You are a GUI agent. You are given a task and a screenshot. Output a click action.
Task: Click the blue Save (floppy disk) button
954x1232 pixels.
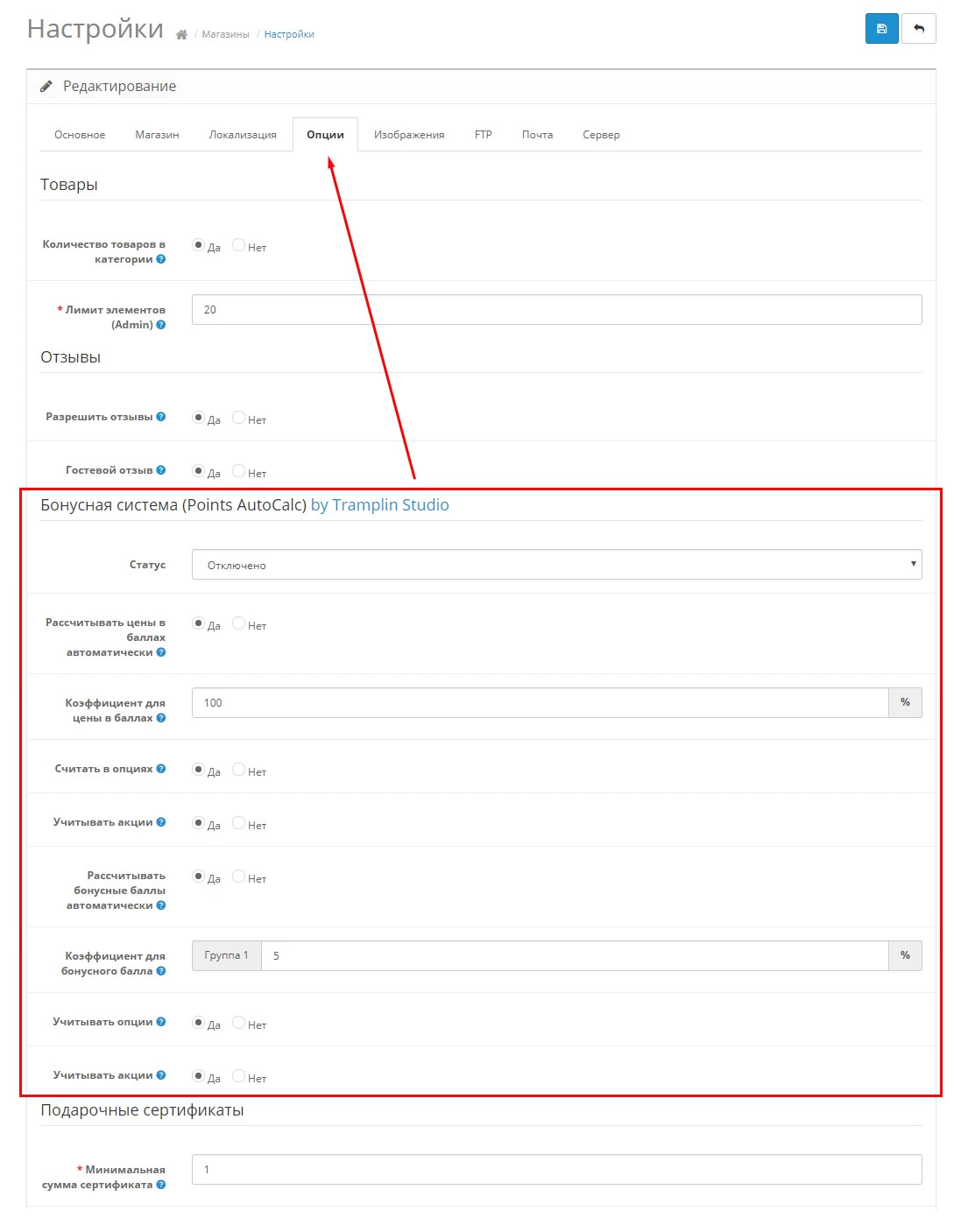tap(881, 28)
